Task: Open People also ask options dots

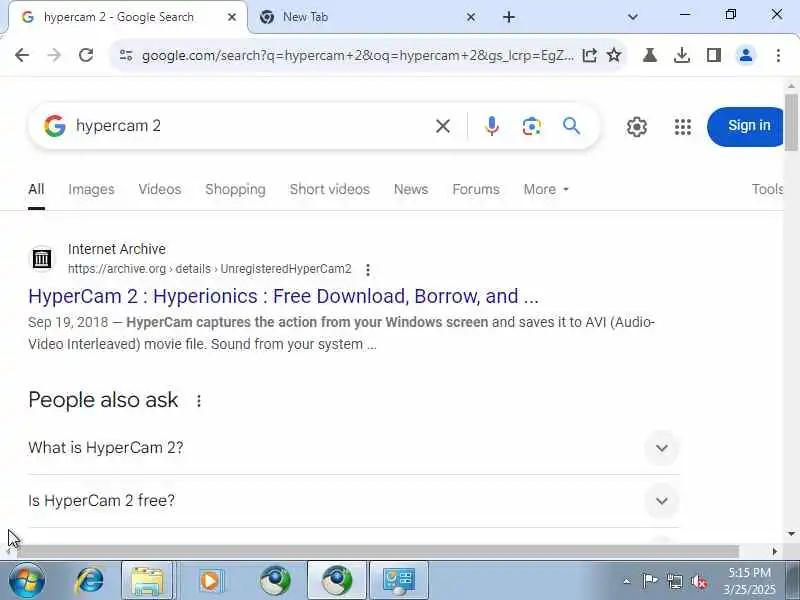Action: 199,401
